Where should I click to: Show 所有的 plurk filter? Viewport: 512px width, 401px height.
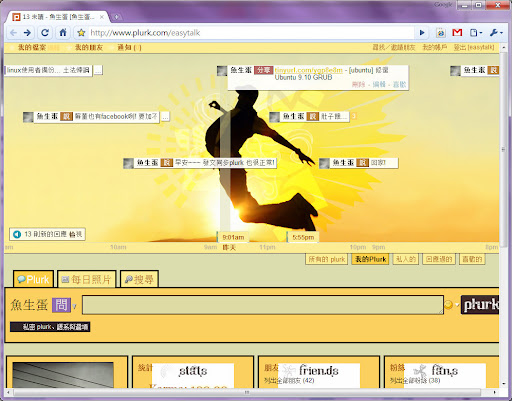[x=327, y=259]
